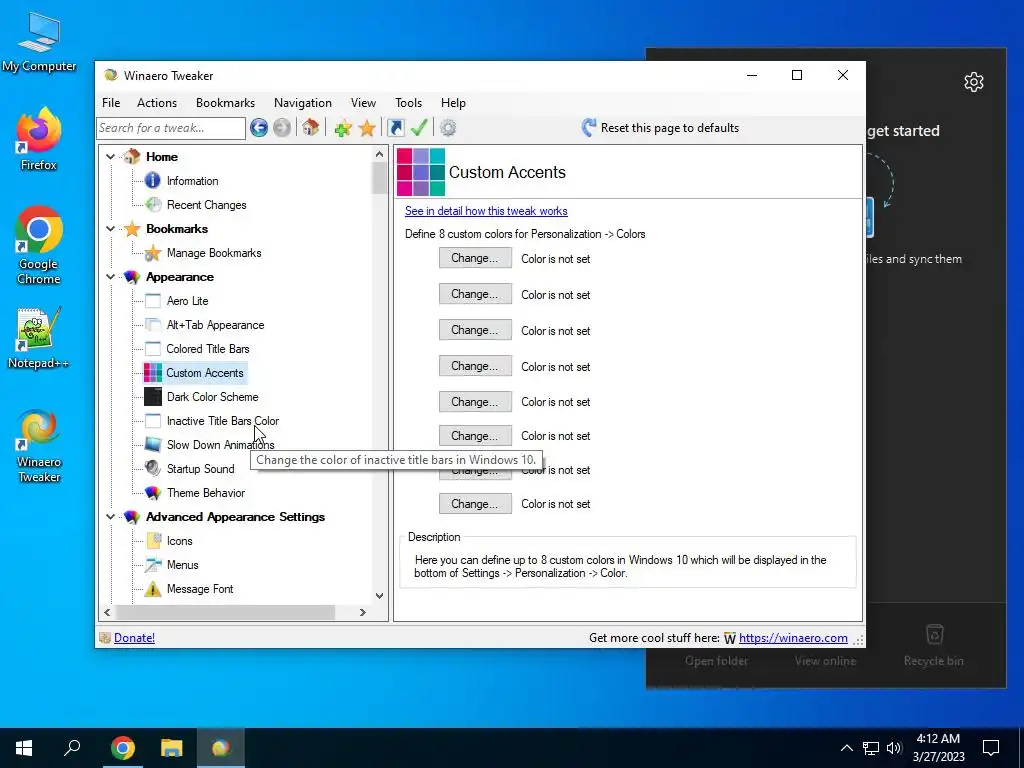Open Menus tweak in the tree
1024x768 pixels.
coord(182,565)
